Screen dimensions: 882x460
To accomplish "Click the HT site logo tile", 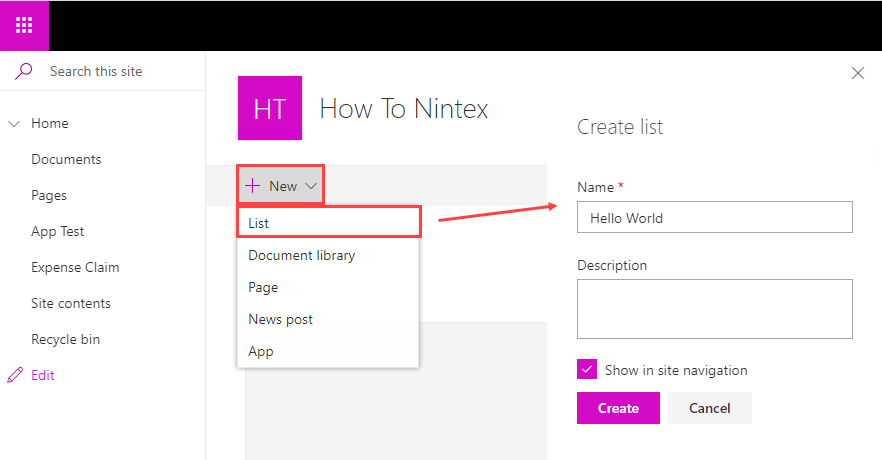I will [x=270, y=108].
